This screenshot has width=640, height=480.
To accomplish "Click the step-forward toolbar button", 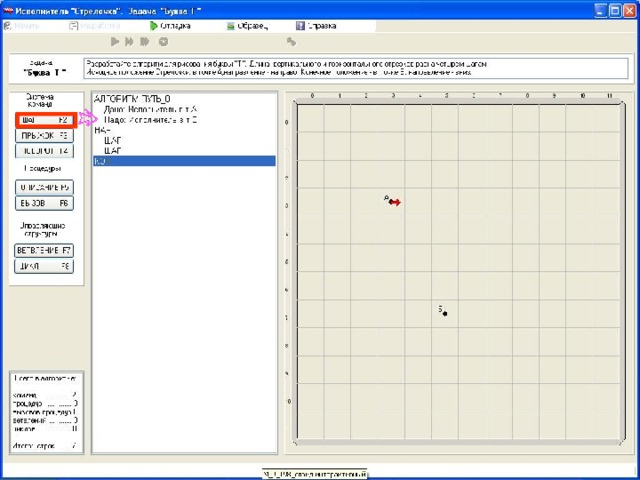I will pyautogui.click(x=129, y=42).
